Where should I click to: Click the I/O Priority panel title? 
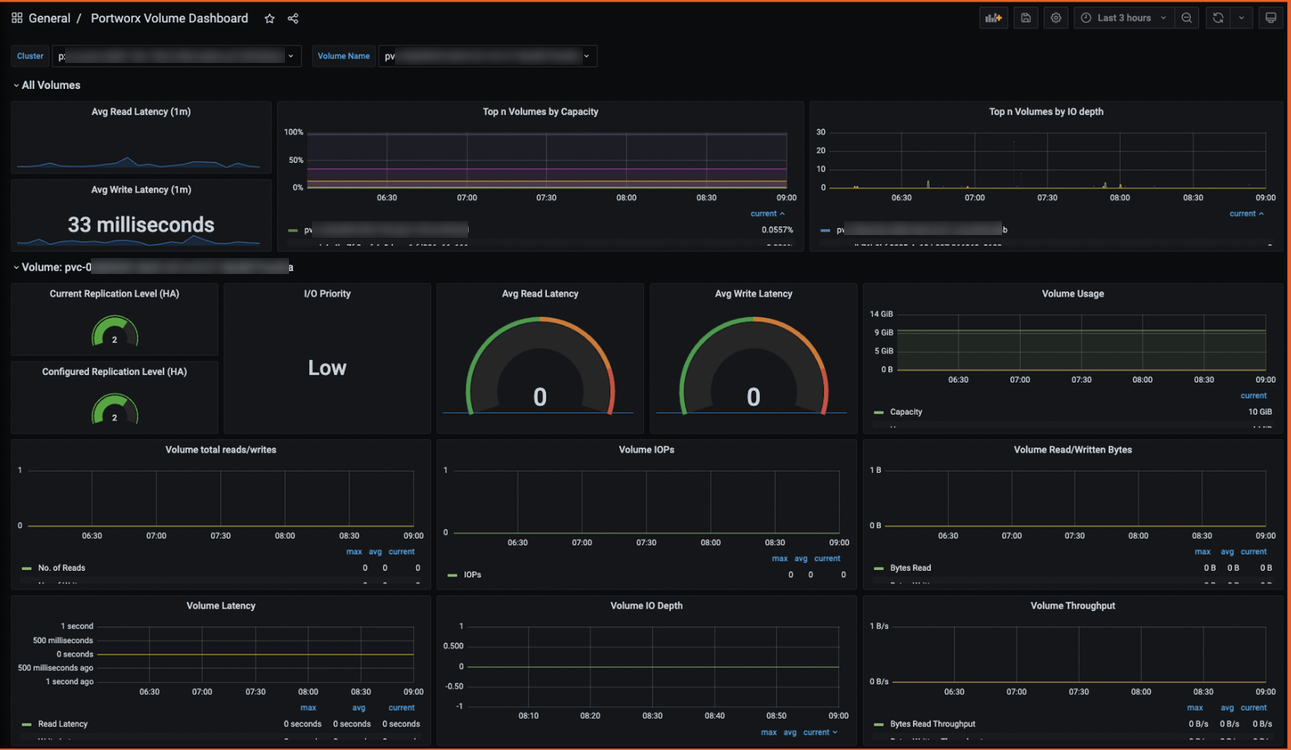pyautogui.click(x=327, y=294)
